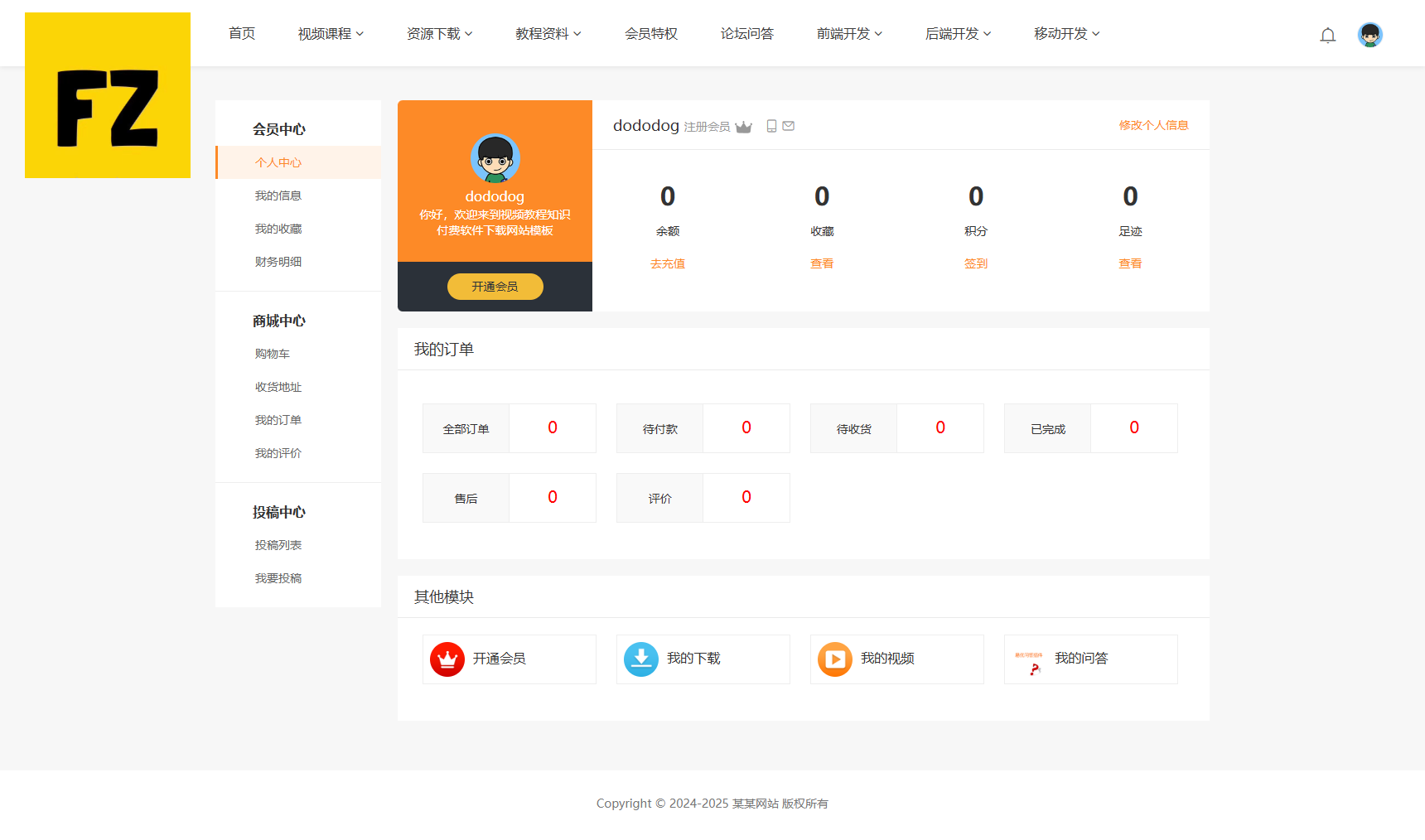
Task: Open the user avatar in top bar
Action: click(x=1369, y=35)
